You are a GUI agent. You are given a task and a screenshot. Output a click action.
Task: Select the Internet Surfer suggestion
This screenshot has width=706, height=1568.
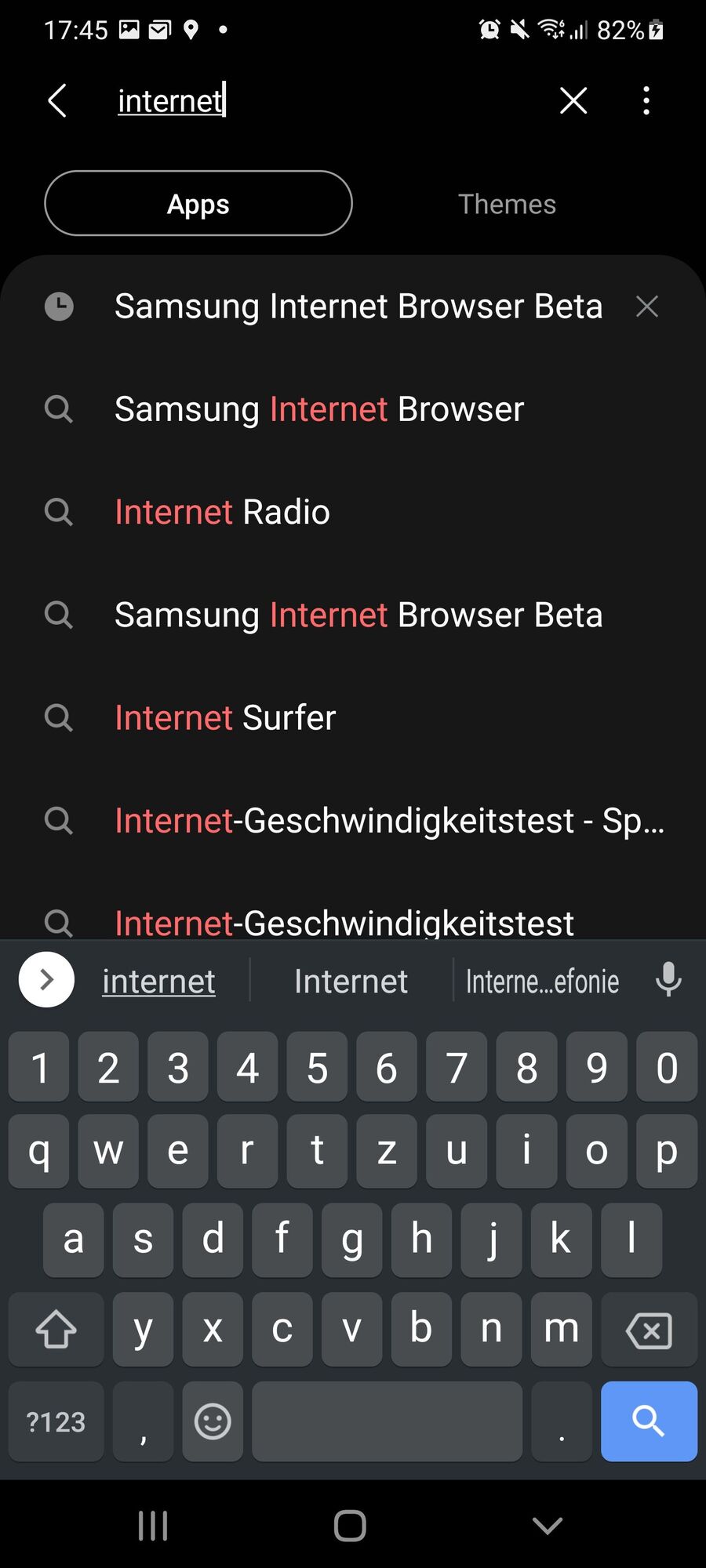pos(225,718)
